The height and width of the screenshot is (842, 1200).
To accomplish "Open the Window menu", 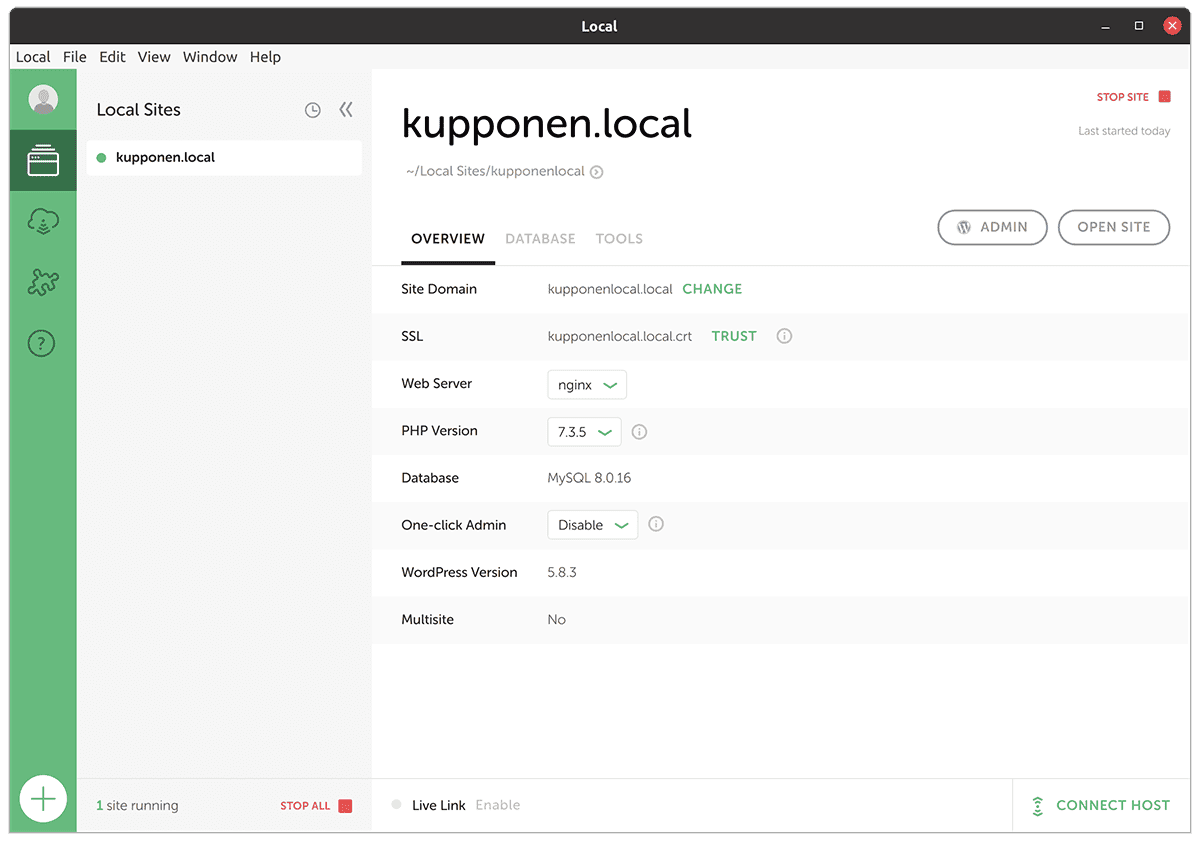I will (x=210, y=57).
